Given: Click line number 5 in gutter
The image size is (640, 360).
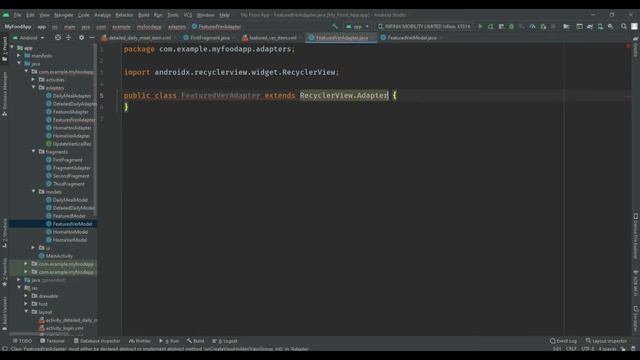Looking at the screenshot, I should (102, 95).
